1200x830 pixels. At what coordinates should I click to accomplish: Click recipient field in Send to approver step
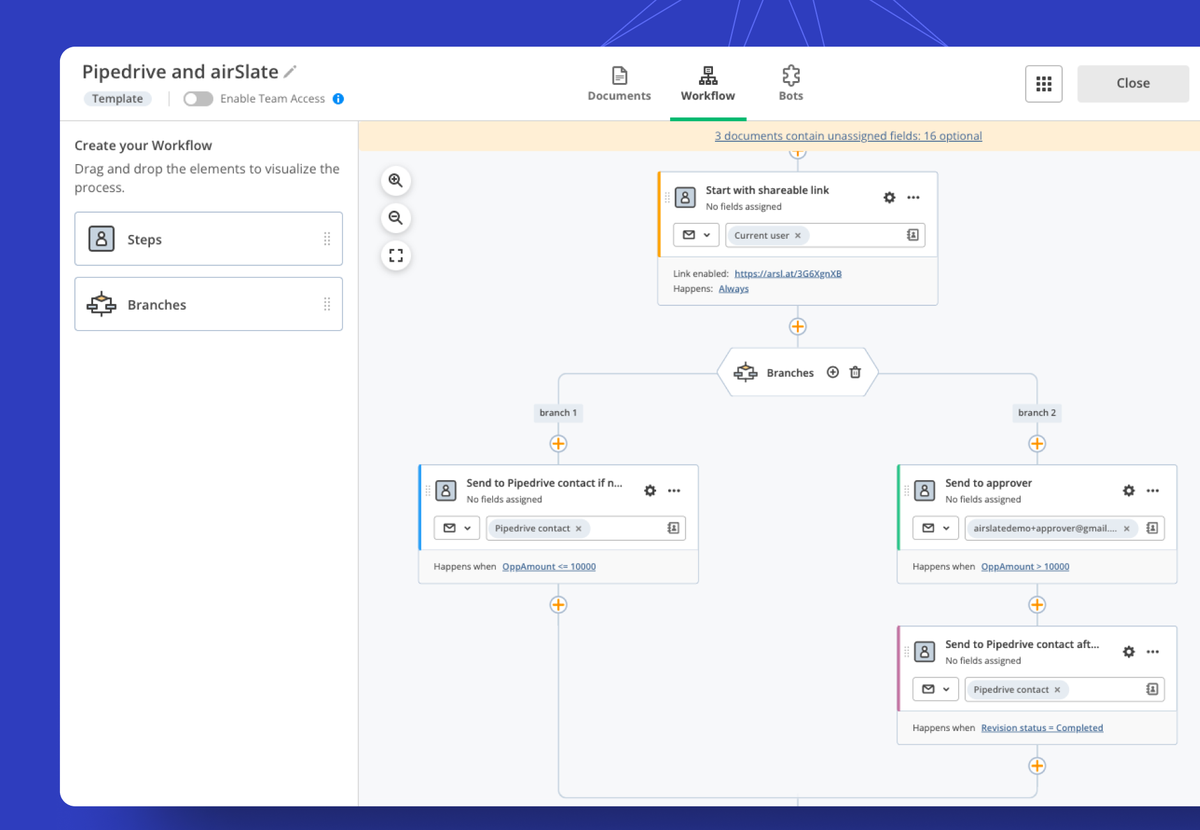pos(1065,528)
